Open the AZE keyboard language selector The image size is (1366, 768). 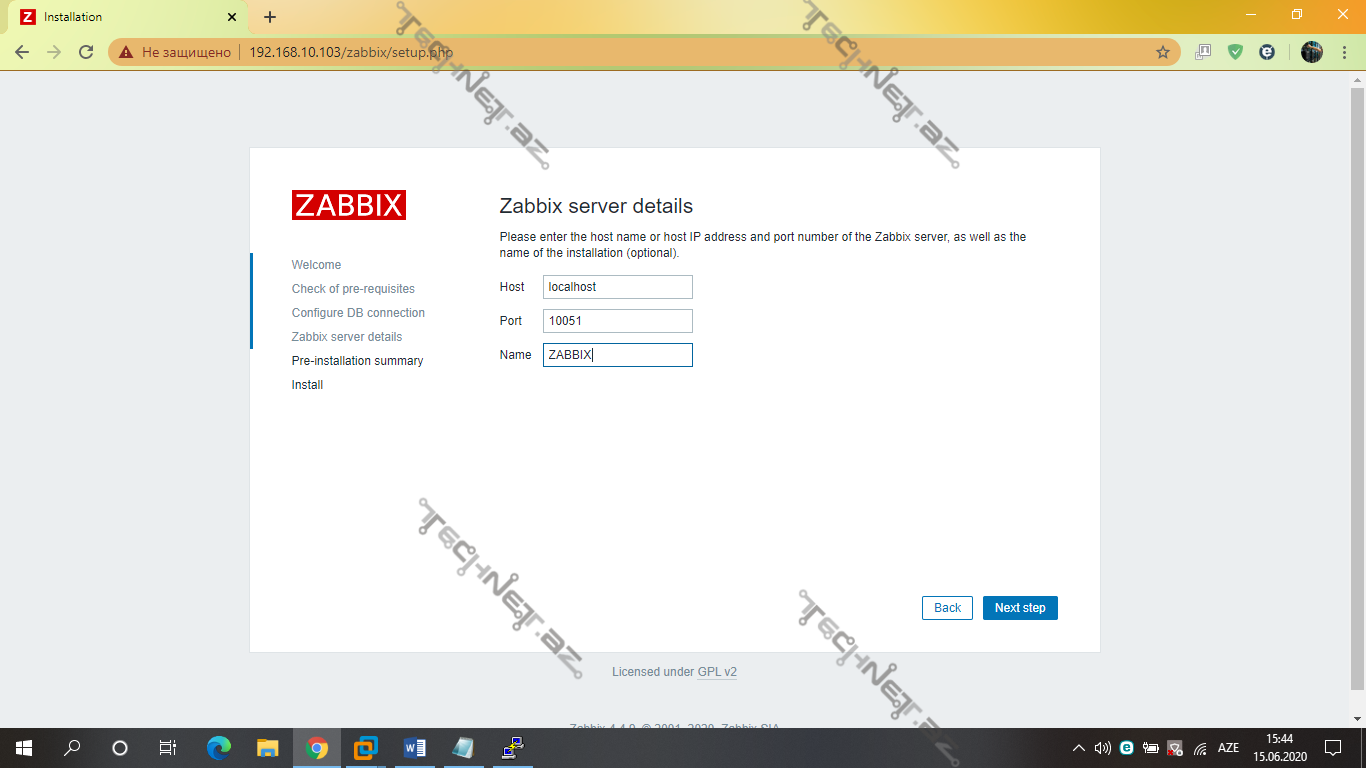(1228, 748)
